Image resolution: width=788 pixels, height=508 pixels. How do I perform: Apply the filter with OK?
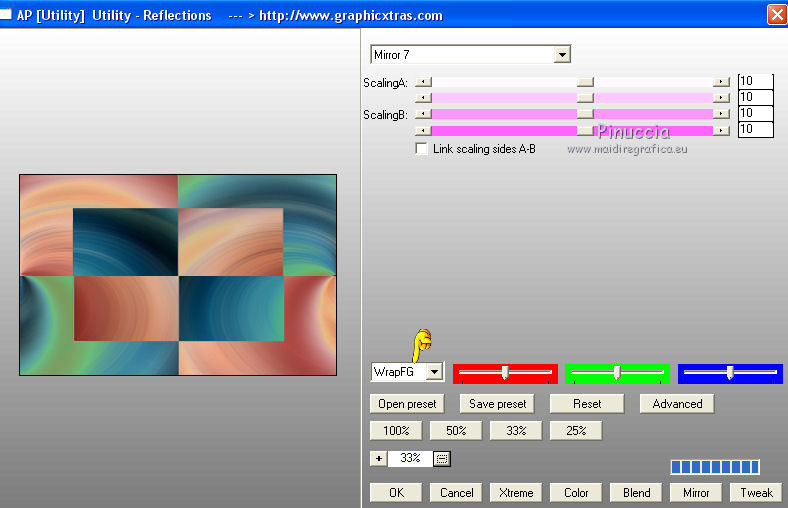click(x=396, y=492)
